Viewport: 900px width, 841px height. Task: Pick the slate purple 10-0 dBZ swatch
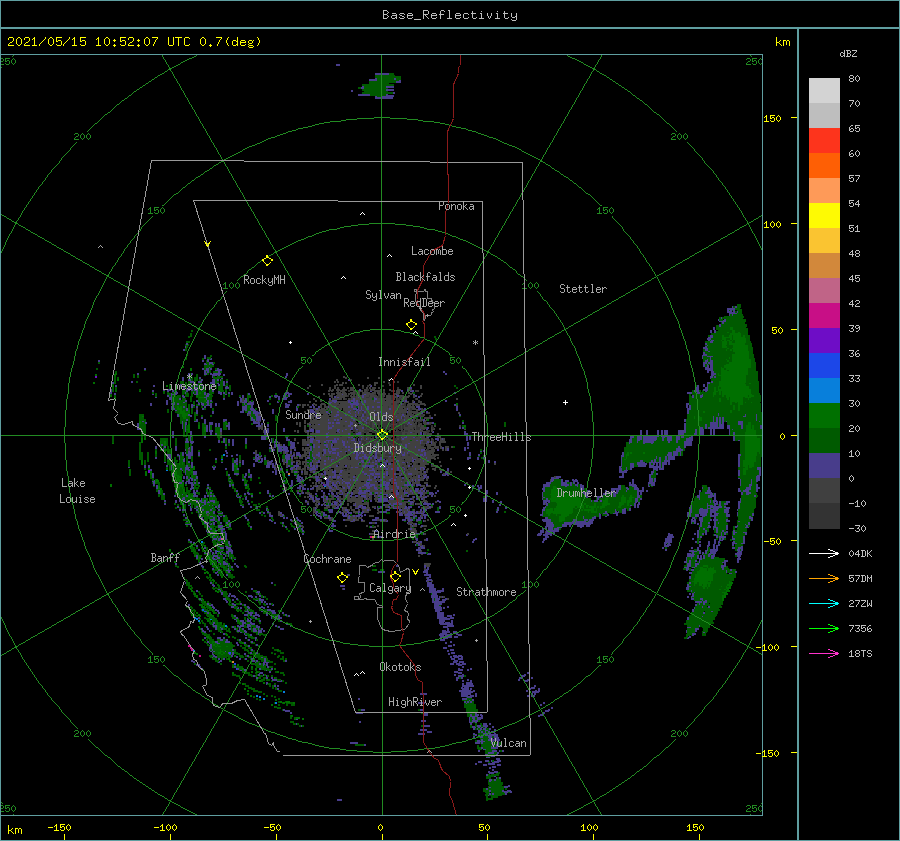point(824,465)
